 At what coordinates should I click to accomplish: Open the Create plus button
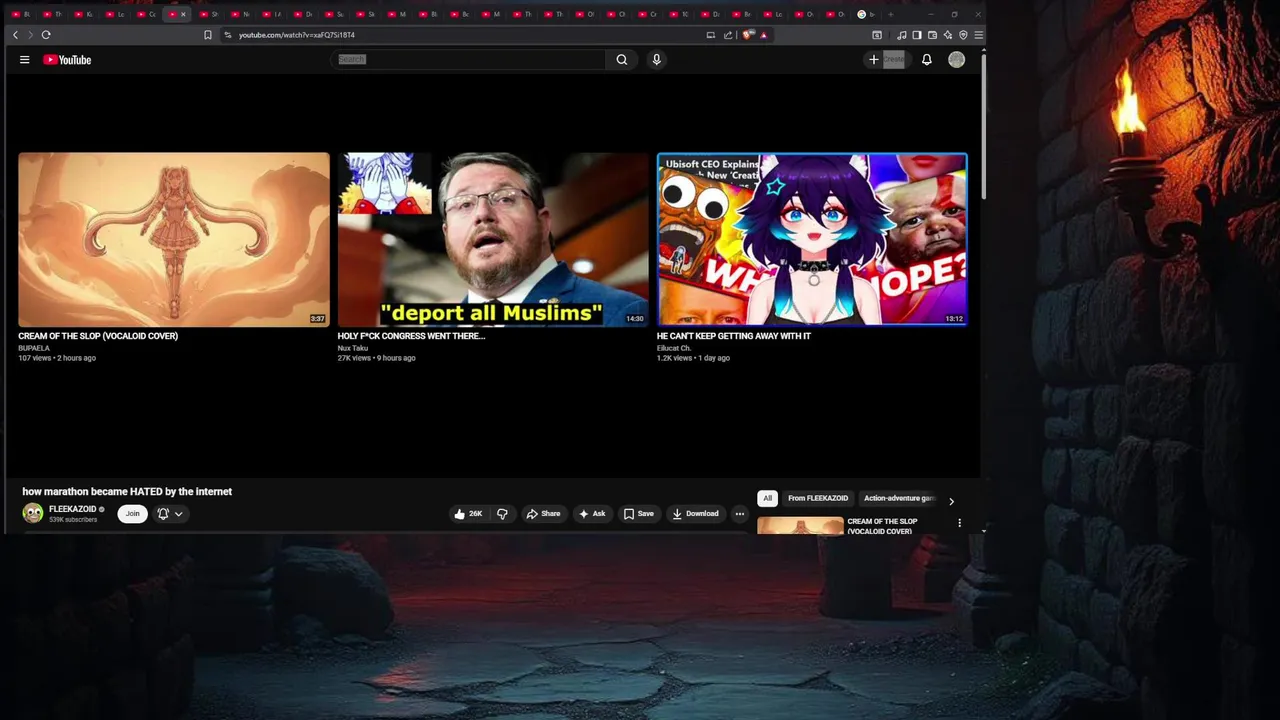[886, 60]
